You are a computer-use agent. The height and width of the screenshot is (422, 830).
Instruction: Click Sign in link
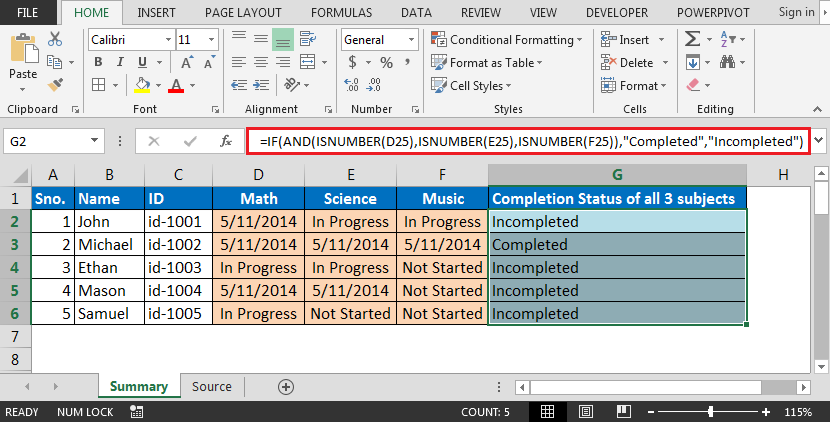click(797, 12)
